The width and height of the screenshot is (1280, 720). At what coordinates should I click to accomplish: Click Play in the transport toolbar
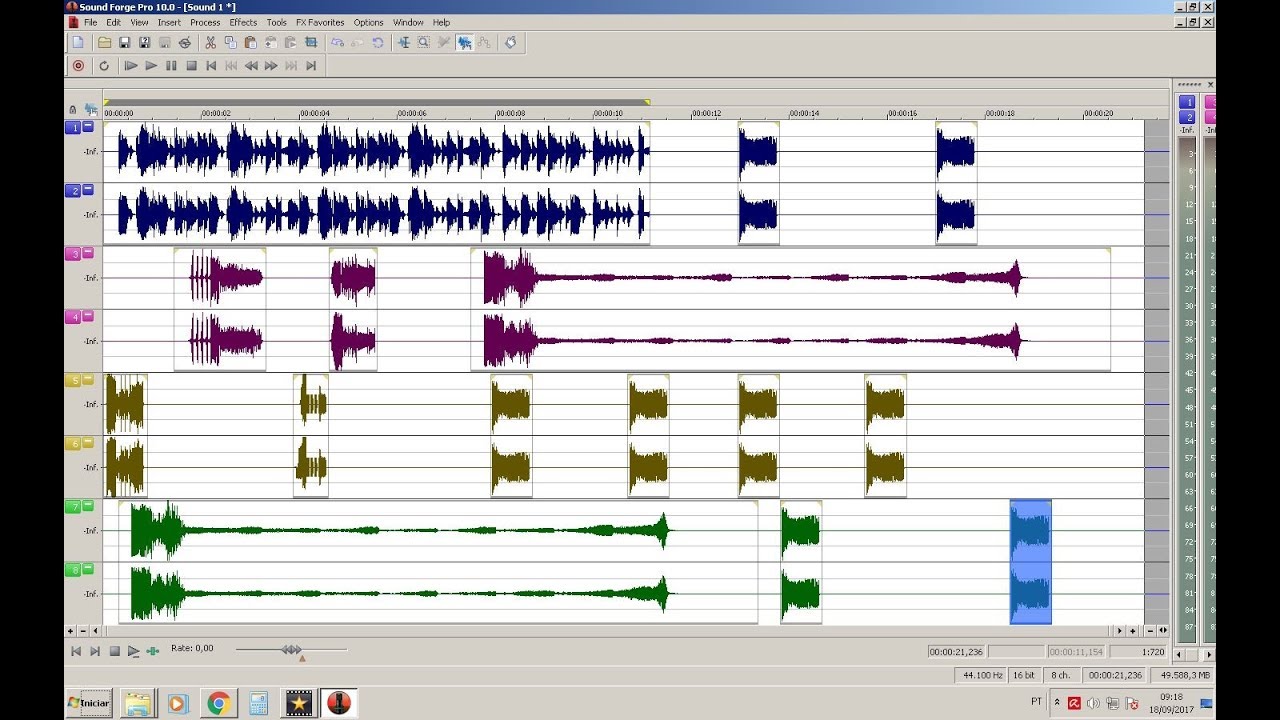pos(151,66)
